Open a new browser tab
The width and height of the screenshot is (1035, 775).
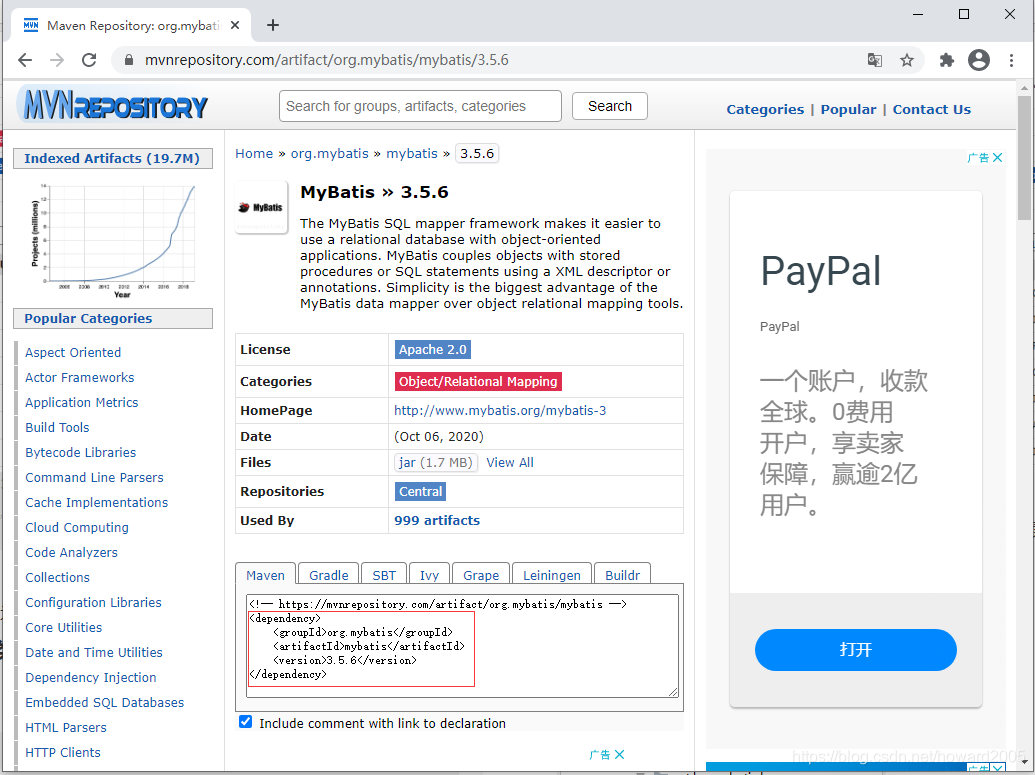[273, 25]
